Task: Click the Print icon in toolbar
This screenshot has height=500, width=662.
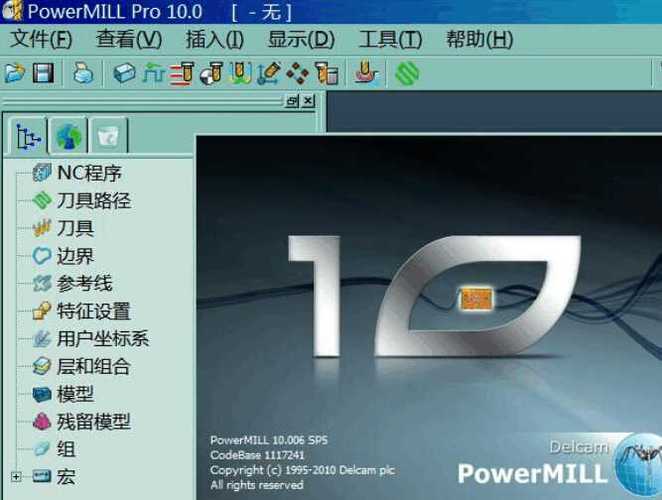Action: pos(83,73)
